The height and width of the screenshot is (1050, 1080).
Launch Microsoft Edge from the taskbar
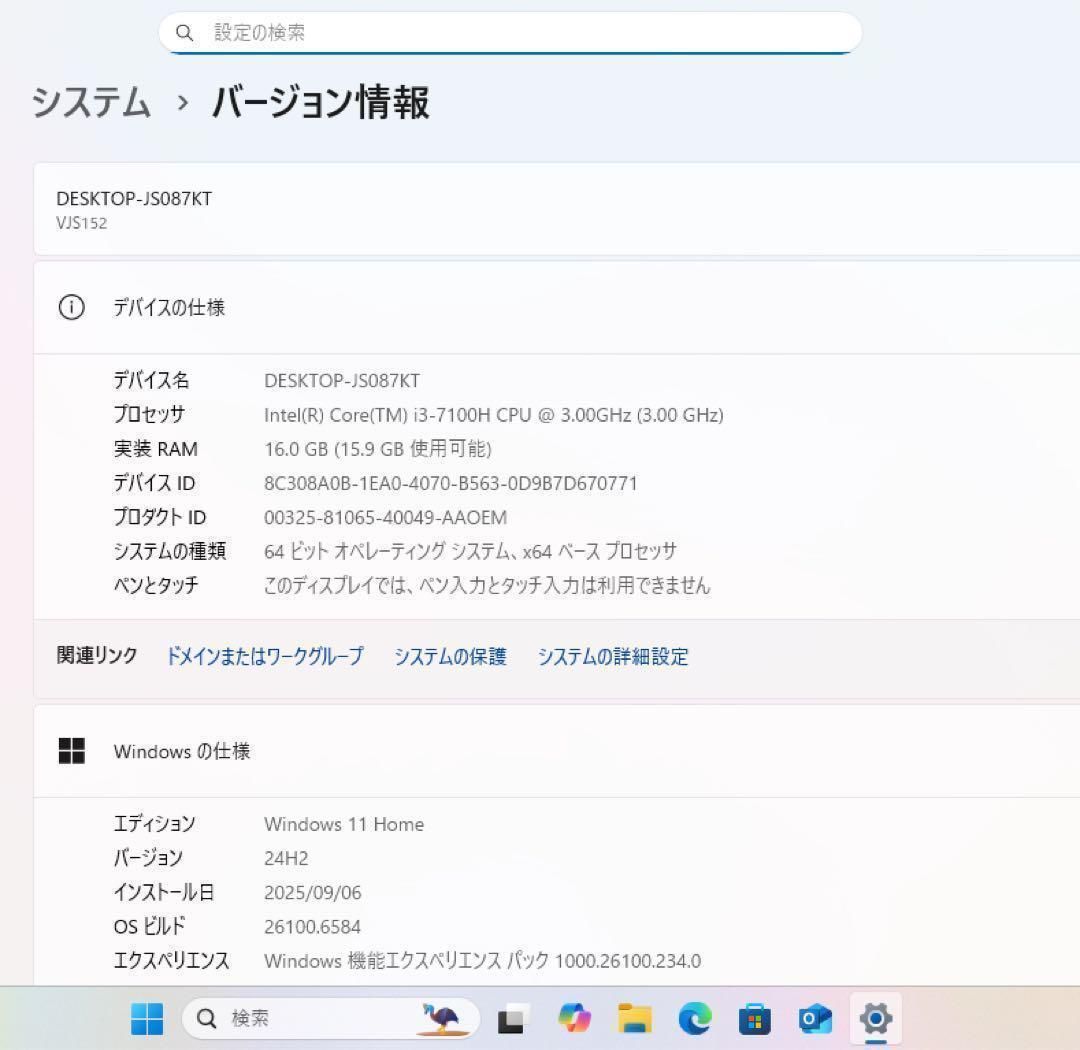tap(695, 1019)
